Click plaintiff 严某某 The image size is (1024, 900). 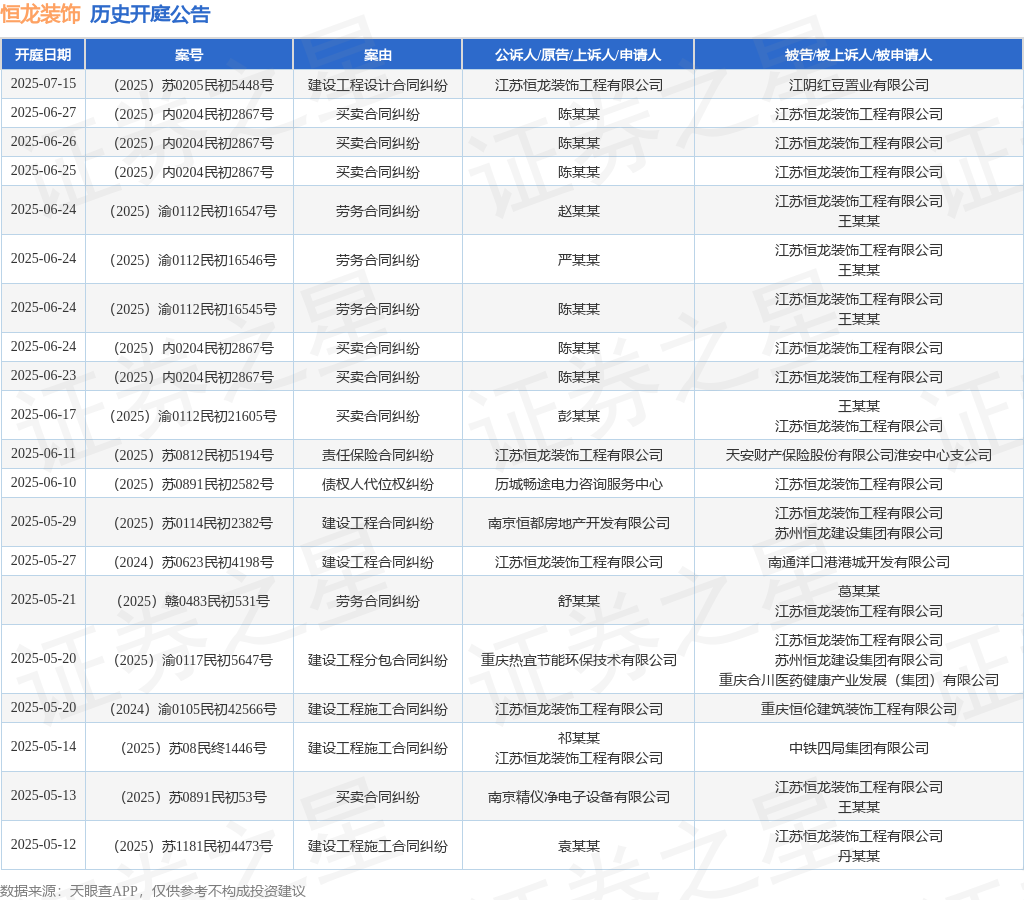tap(579, 260)
